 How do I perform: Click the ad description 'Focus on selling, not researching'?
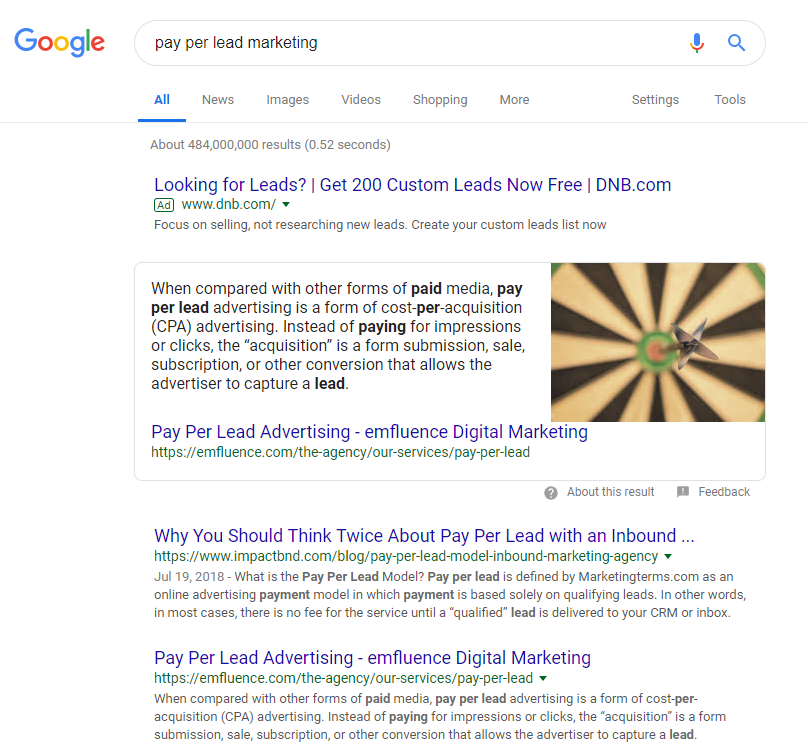coord(380,225)
